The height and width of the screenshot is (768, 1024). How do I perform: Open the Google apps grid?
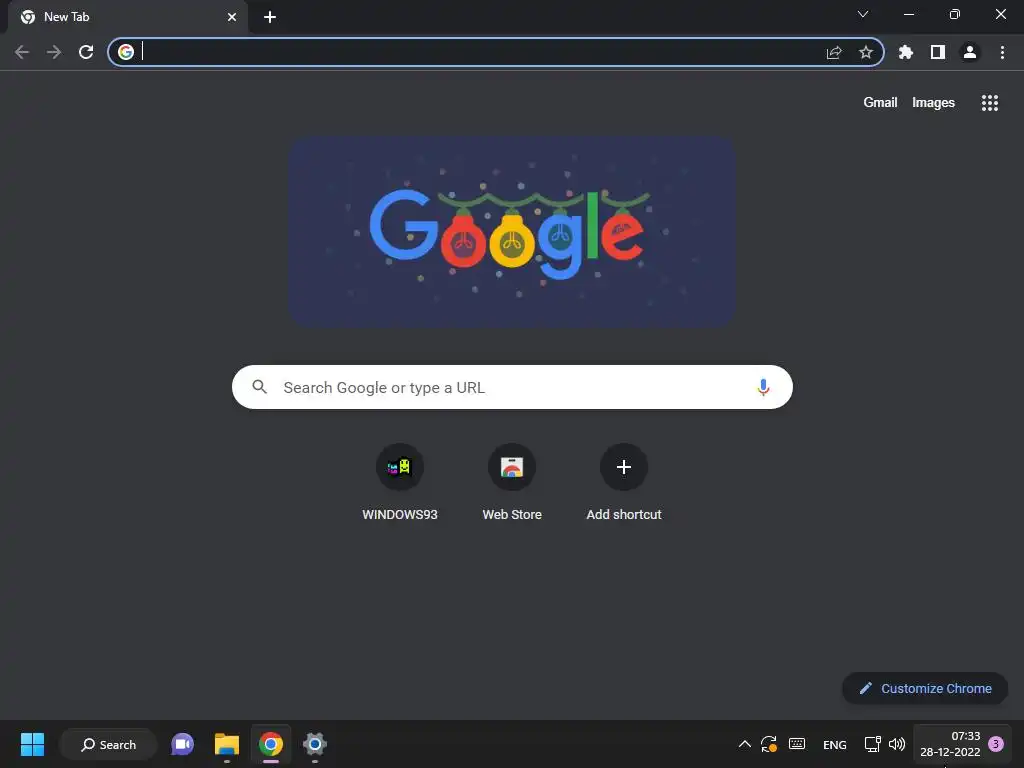click(x=990, y=103)
